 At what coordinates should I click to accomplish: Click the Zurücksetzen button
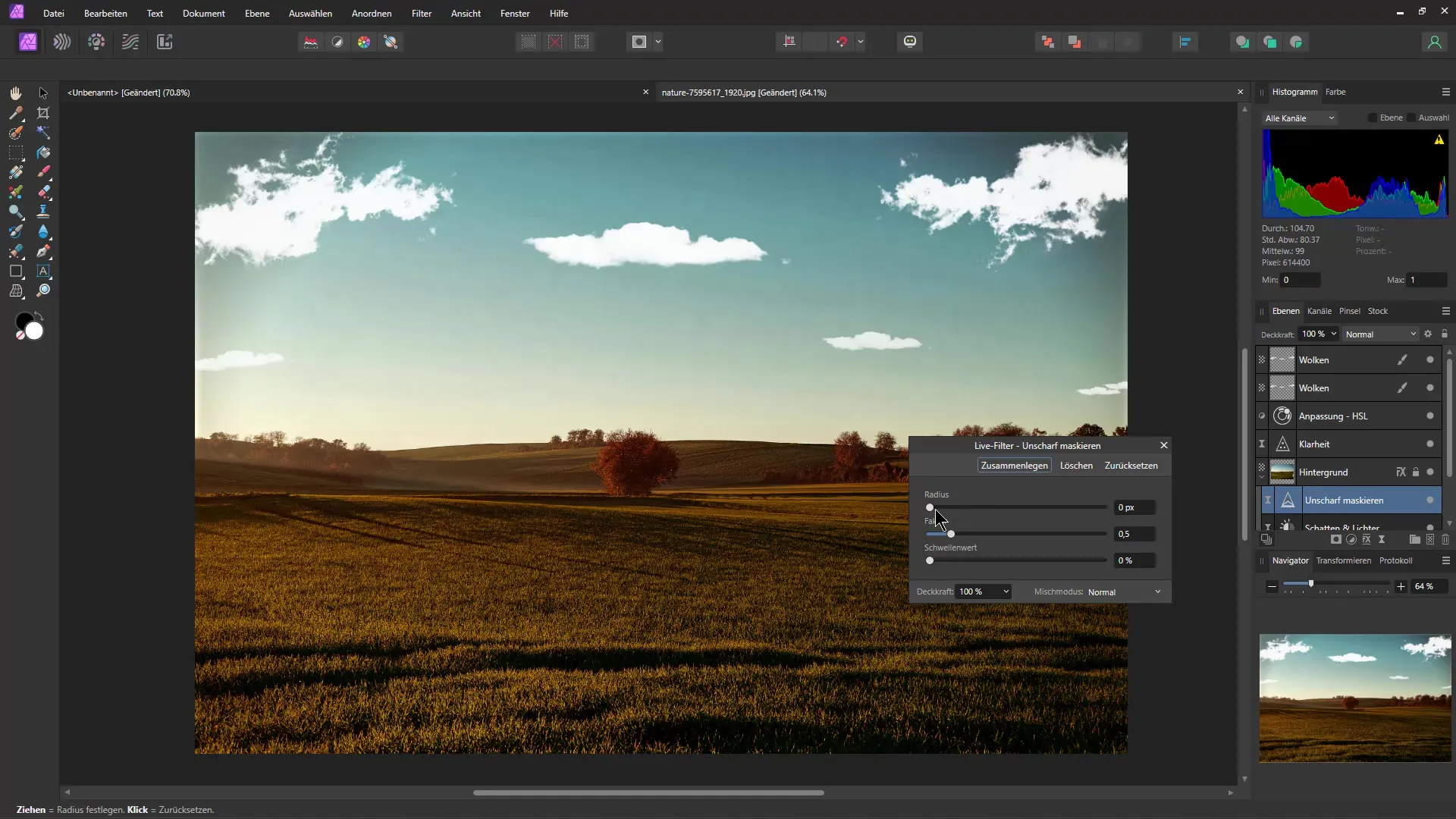[x=1131, y=466]
